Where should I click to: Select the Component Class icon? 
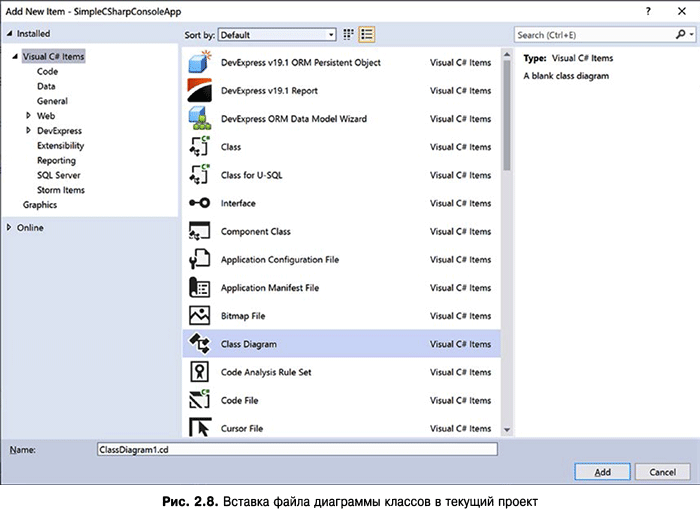point(198,231)
